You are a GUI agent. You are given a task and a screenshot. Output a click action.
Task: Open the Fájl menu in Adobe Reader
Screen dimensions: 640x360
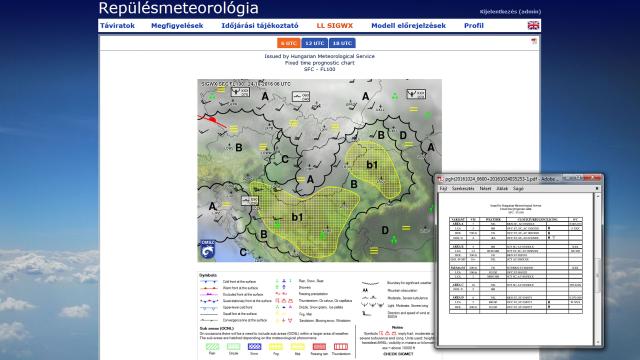pyautogui.click(x=443, y=189)
